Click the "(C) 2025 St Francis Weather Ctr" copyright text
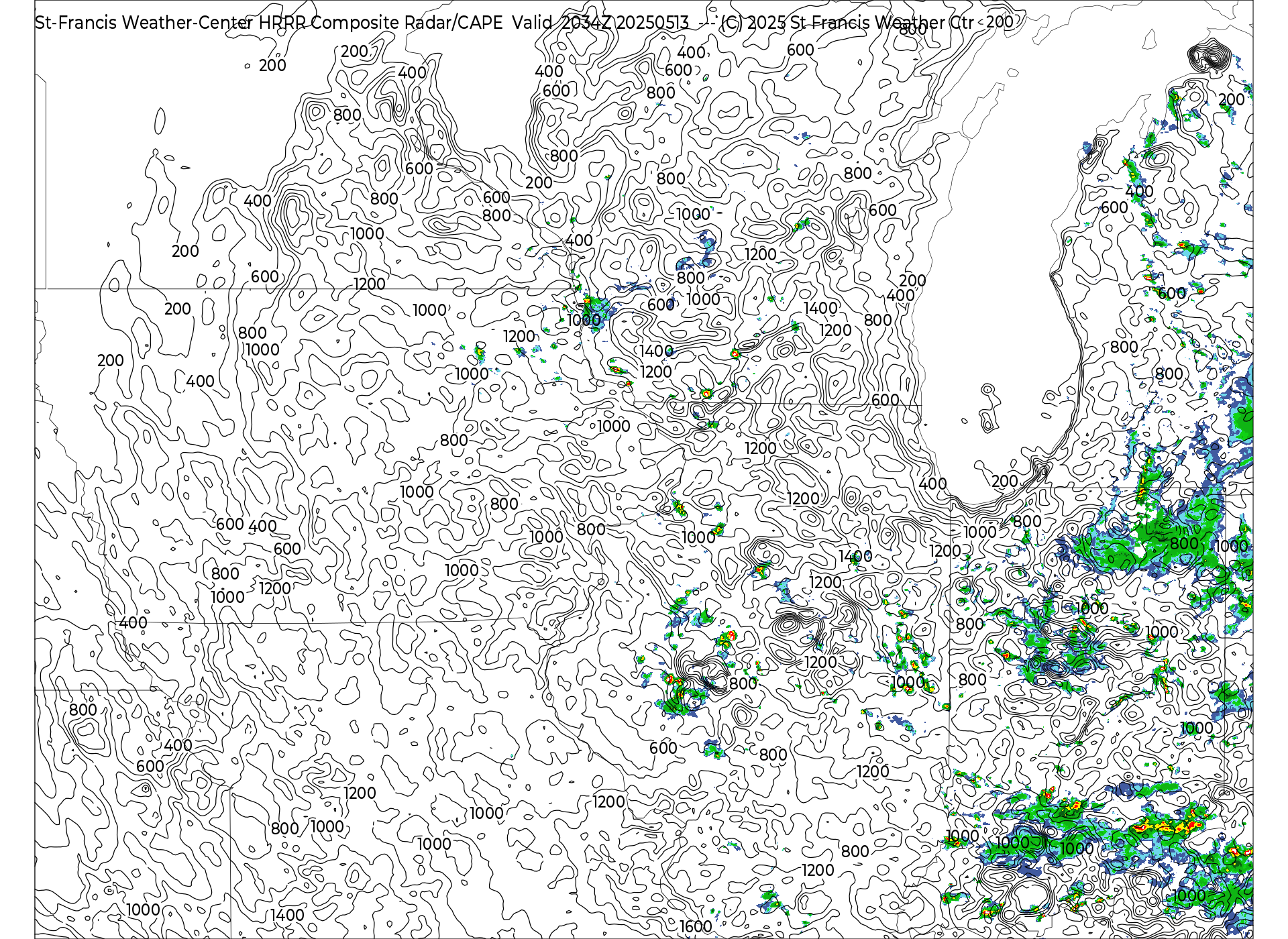Viewport: 1288px width, 939px height. 847,22
